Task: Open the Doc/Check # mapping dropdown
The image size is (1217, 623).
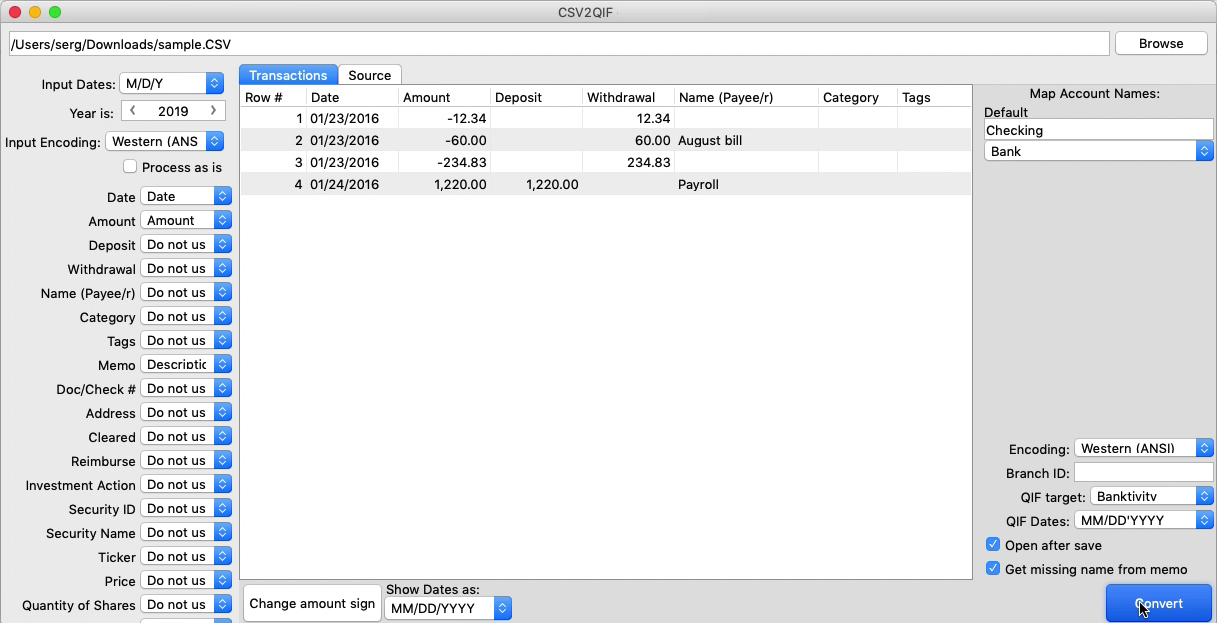Action: click(186, 389)
